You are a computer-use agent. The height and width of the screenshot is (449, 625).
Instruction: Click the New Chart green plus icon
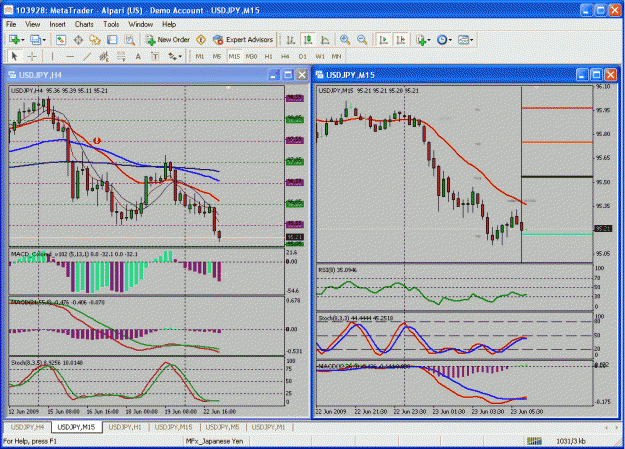point(14,39)
